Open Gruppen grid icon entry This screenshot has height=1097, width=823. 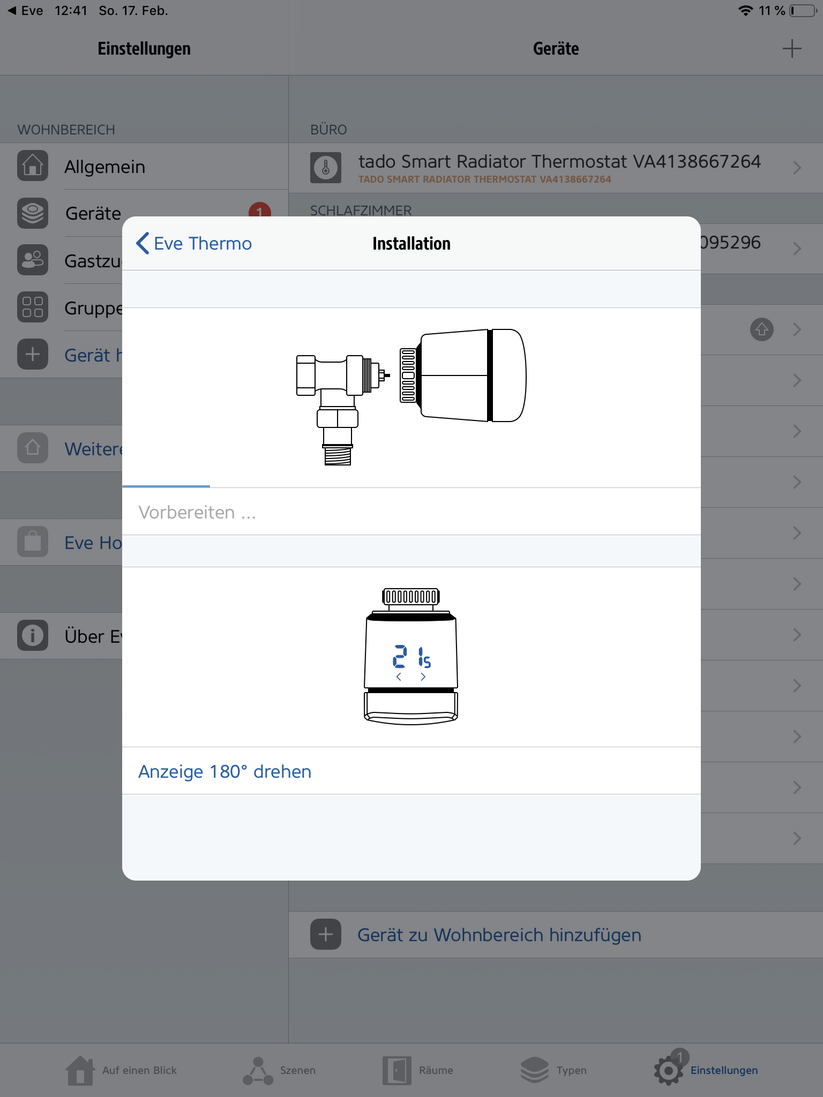[33, 307]
